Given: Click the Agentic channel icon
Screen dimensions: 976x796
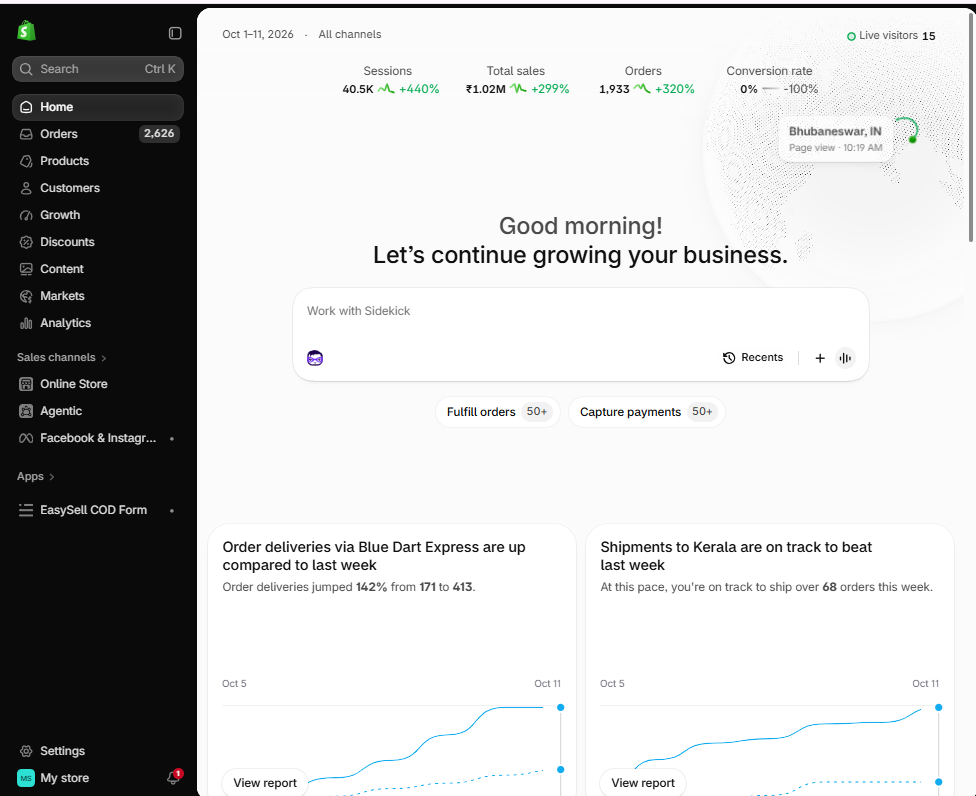Looking at the screenshot, I should pyautogui.click(x=26, y=411).
